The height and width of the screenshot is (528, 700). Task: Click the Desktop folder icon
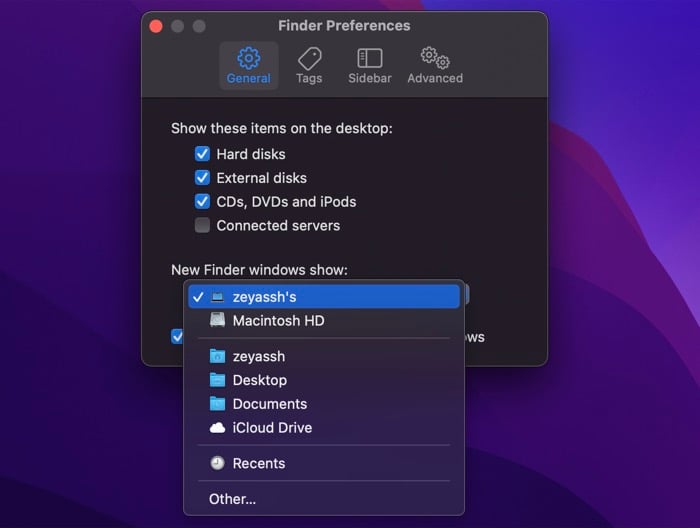click(217, 380)
